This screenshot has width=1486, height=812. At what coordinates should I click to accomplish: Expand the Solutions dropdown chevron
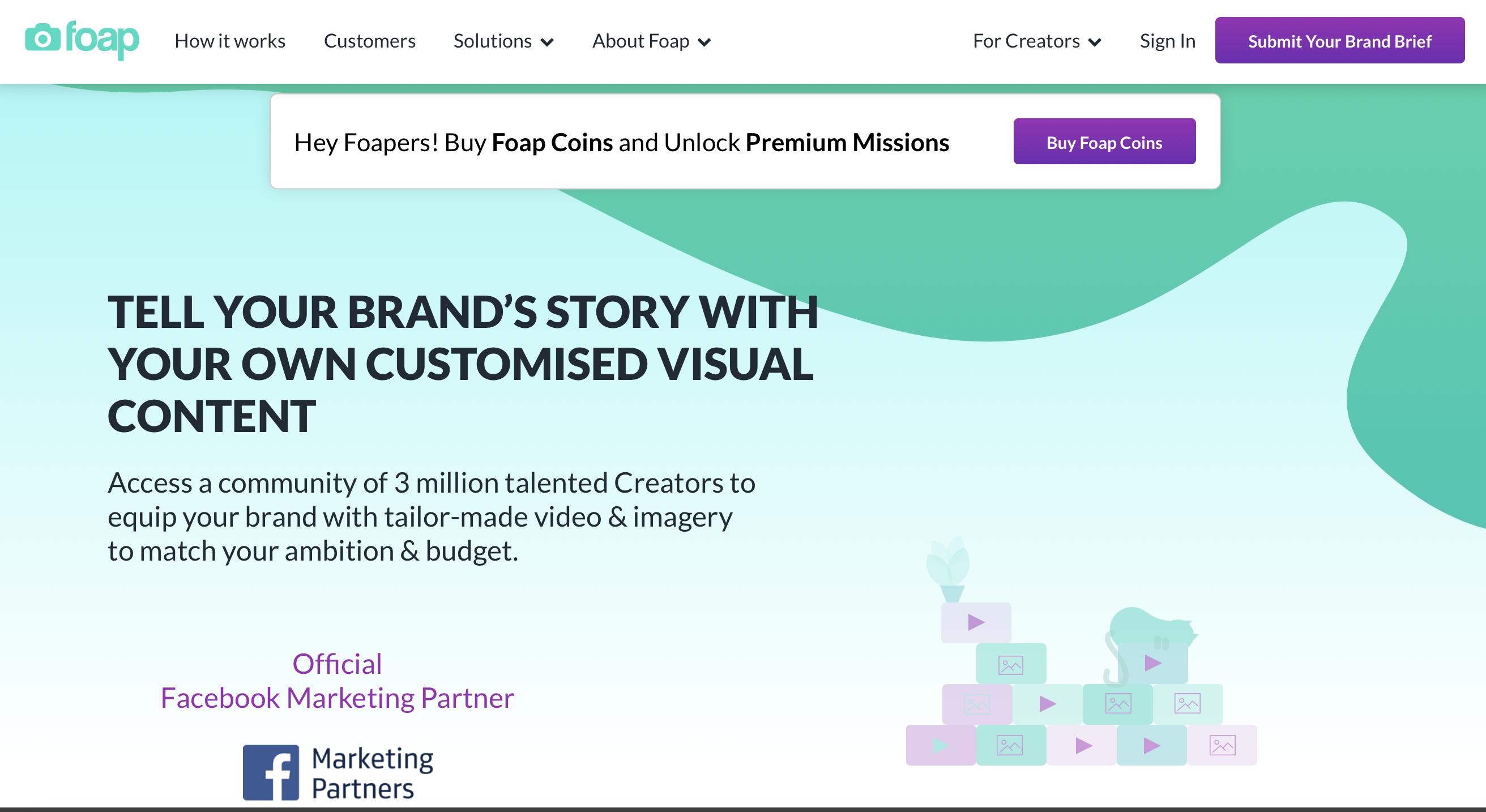pos(548,41)
